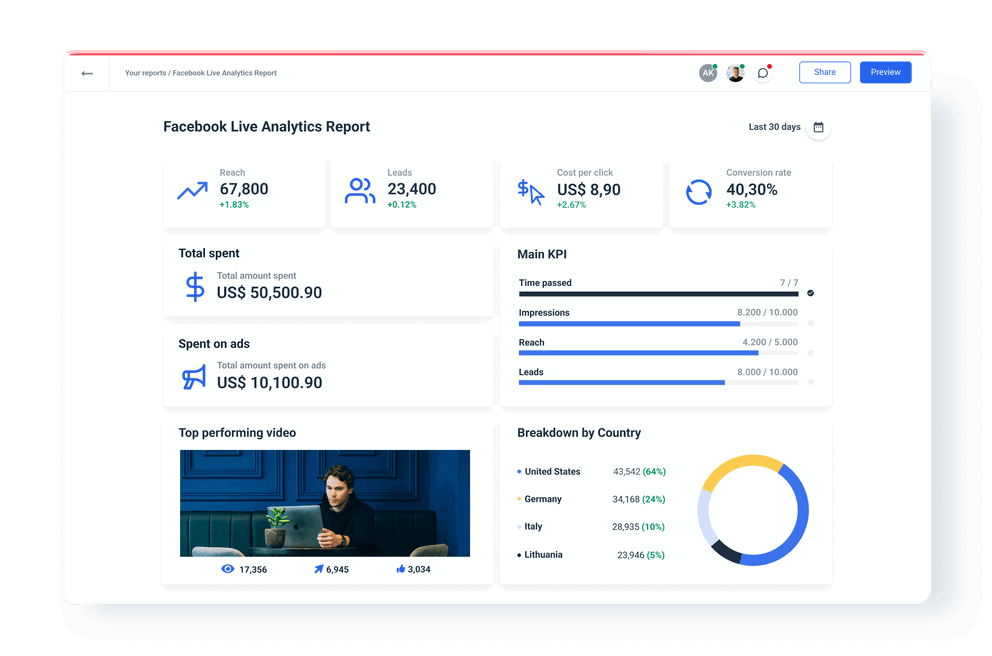This screenshot has height=656, width=992.
Task: Click the Lithuania legend dot
Action: (x=519, y=555)
